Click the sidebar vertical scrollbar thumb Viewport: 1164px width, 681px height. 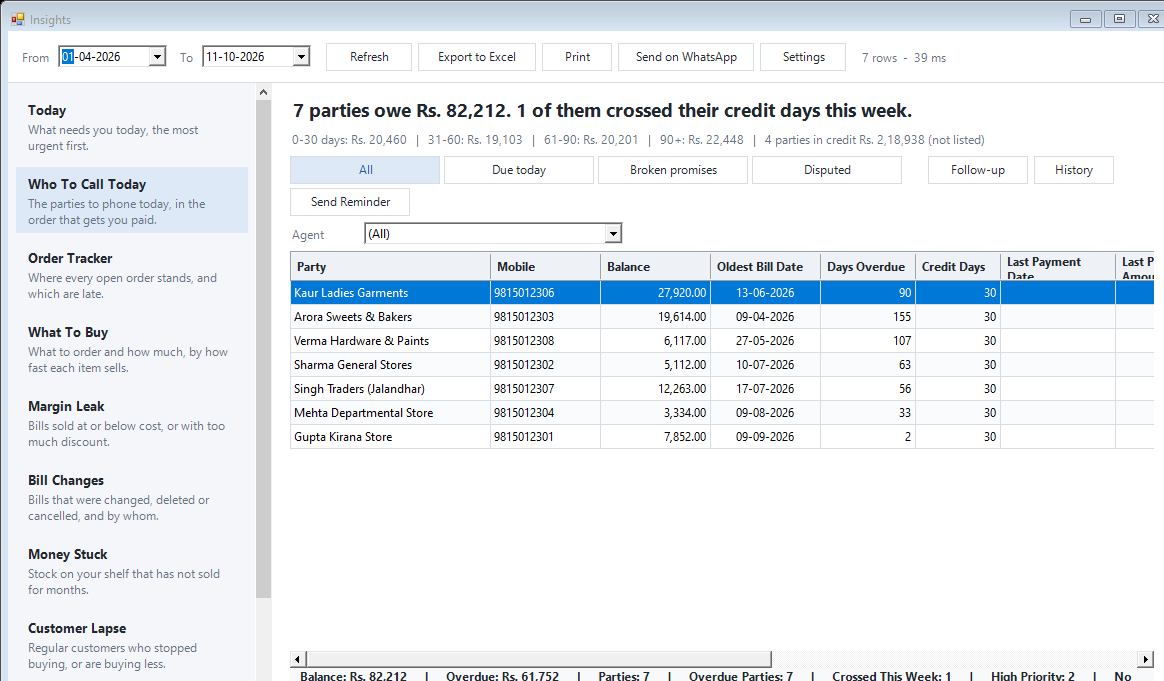264,349
